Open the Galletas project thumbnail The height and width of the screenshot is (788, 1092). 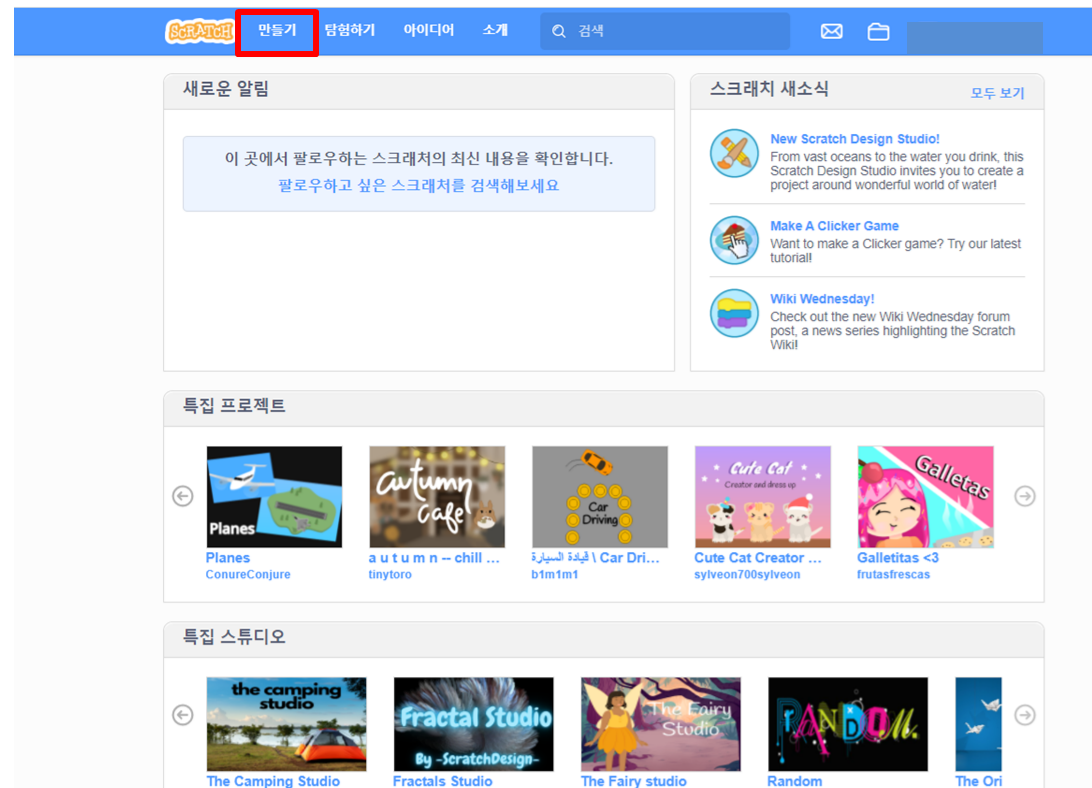pyautogui.click(x=926, y=497)
